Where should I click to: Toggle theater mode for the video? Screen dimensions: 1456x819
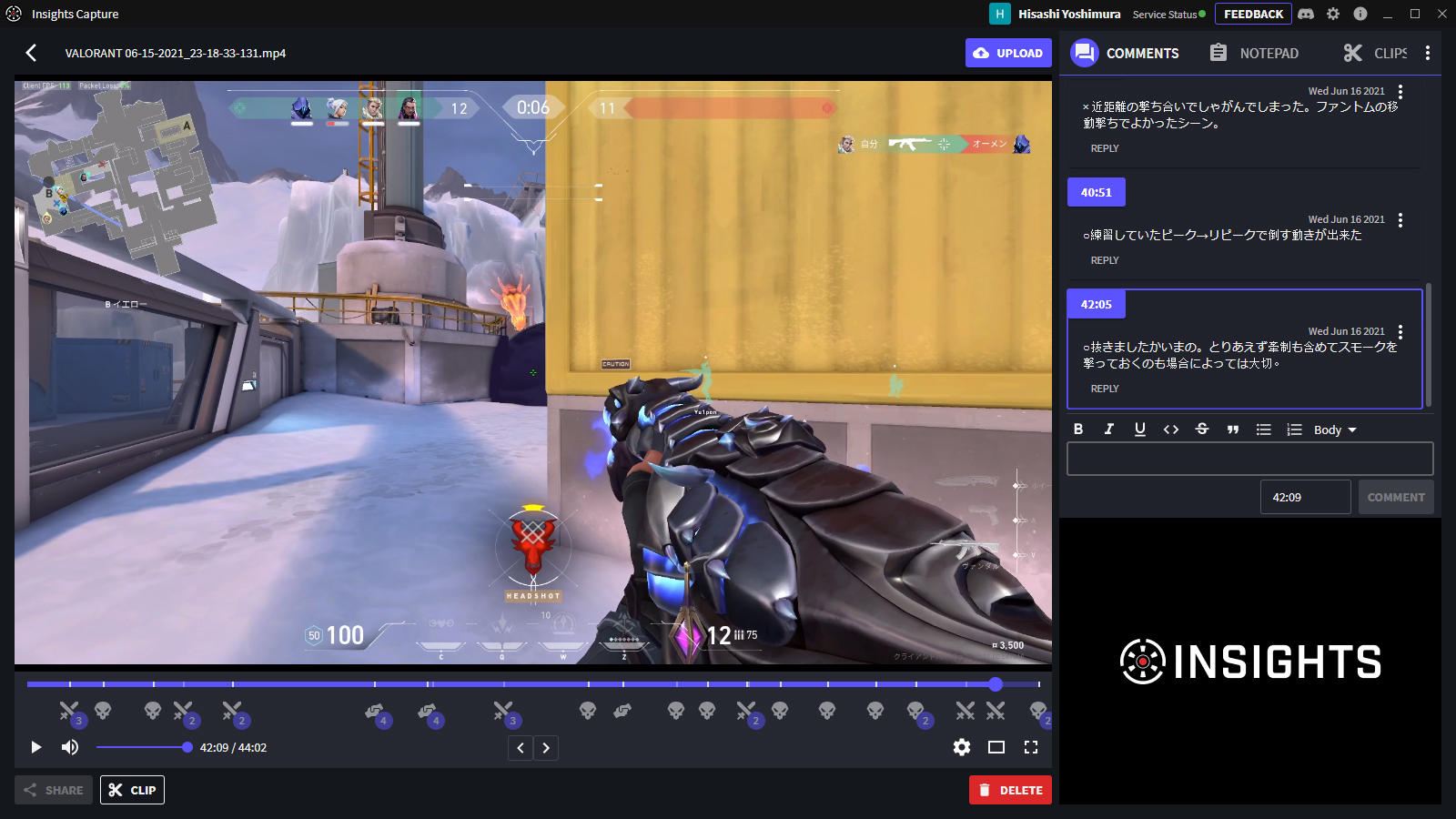pyautogui.click(x=996, y=747)
